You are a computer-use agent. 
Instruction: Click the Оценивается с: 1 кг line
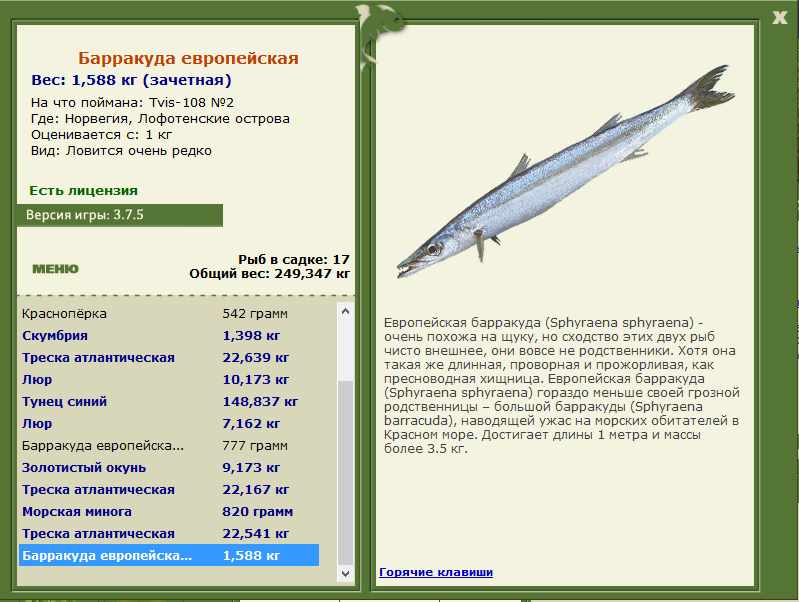click(x=101, y=135)
